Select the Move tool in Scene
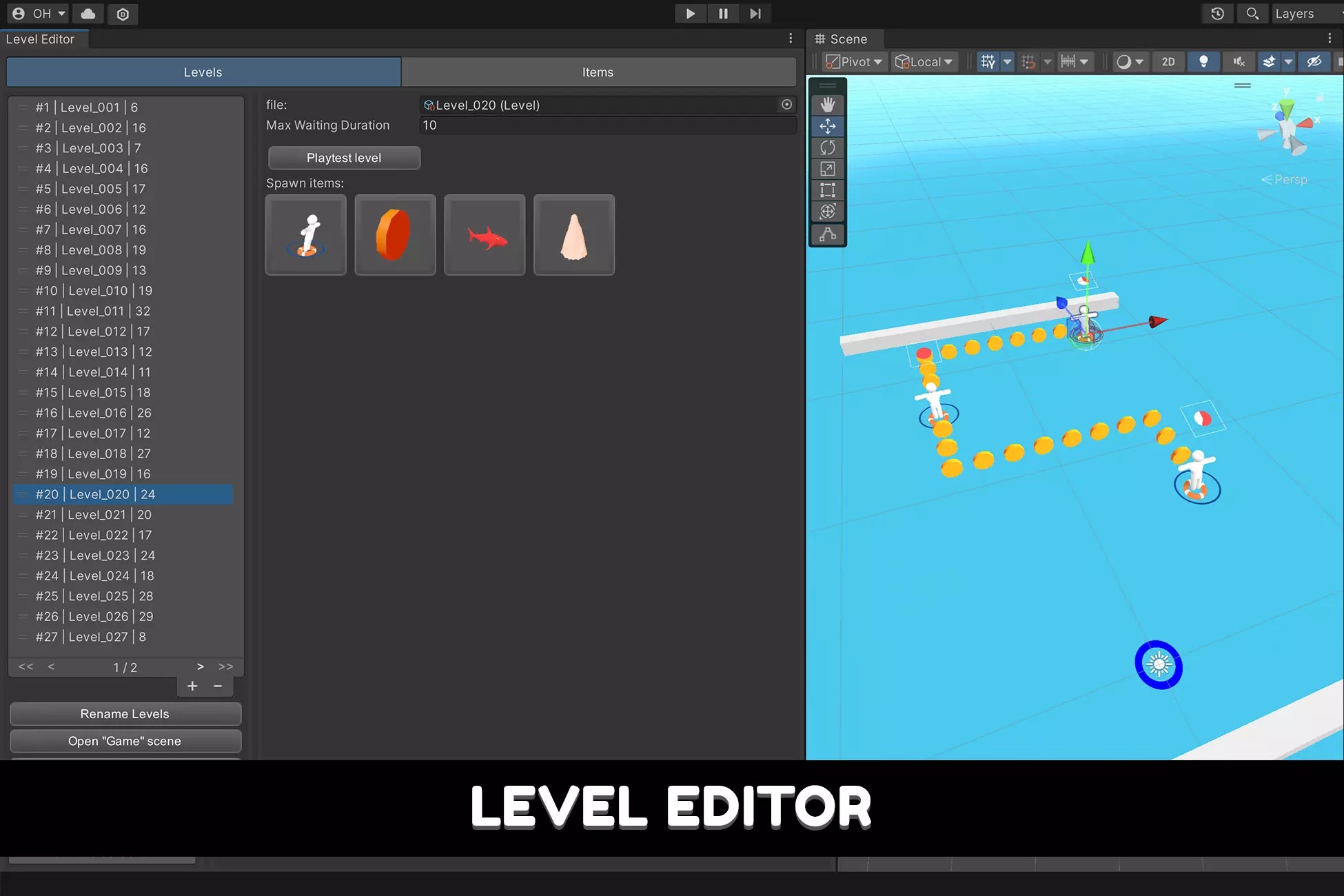The height and width of the screenshot is (896, 1344). pyautogui.click(x=827, y=126)
